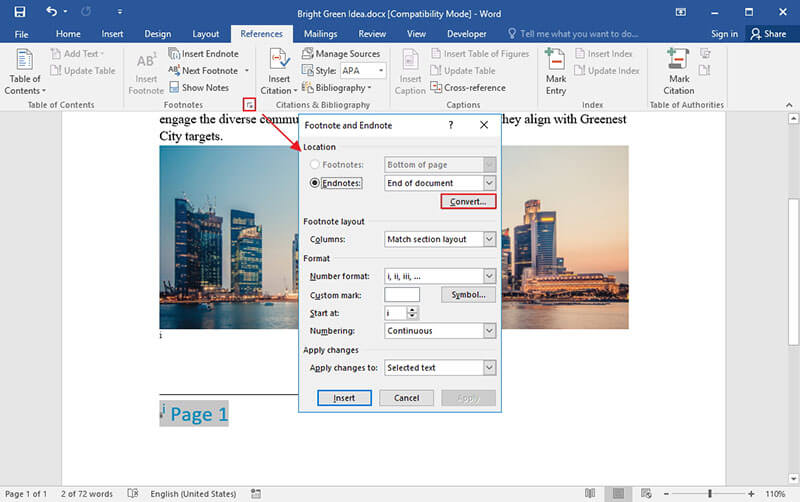Click the dialog Help question mark
Image resolution: width=800 pixels, height=502 pixels.
451,125
